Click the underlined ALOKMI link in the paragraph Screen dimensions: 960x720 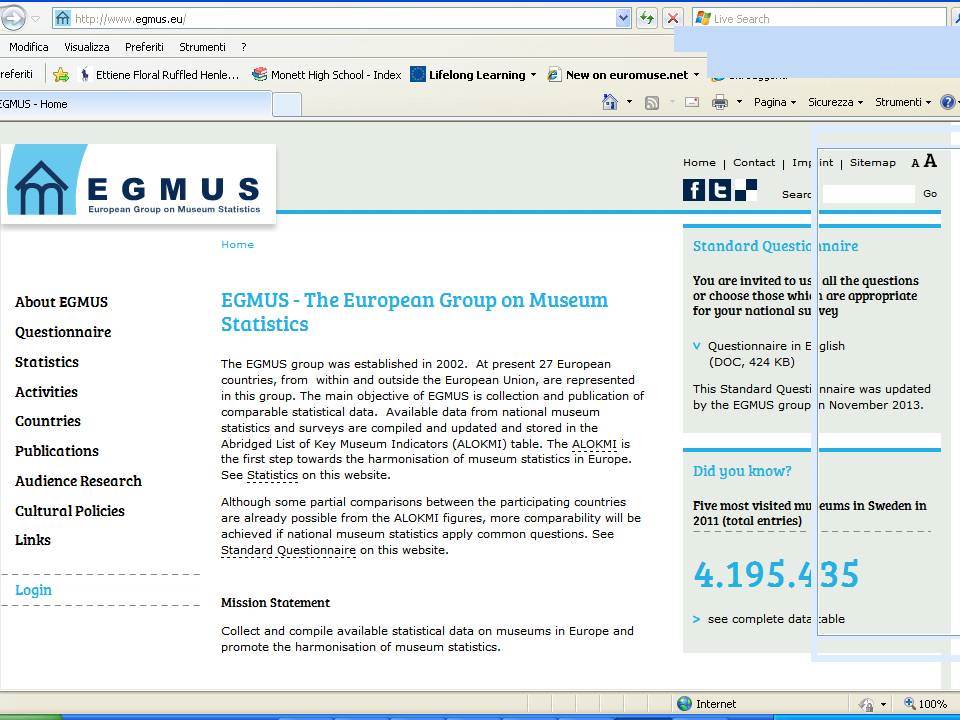[594, 444]
